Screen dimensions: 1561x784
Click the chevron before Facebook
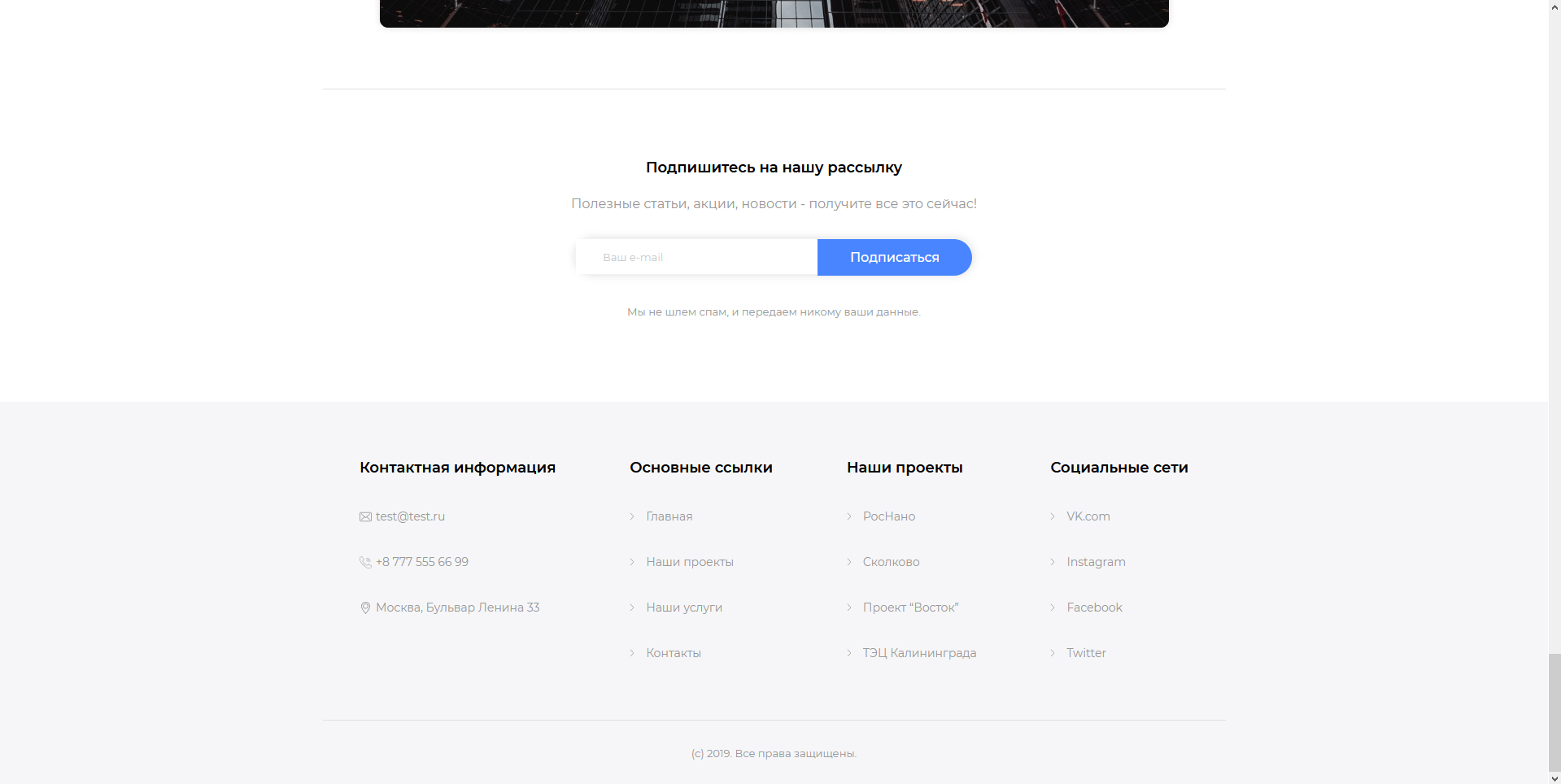click(1053, 608)
